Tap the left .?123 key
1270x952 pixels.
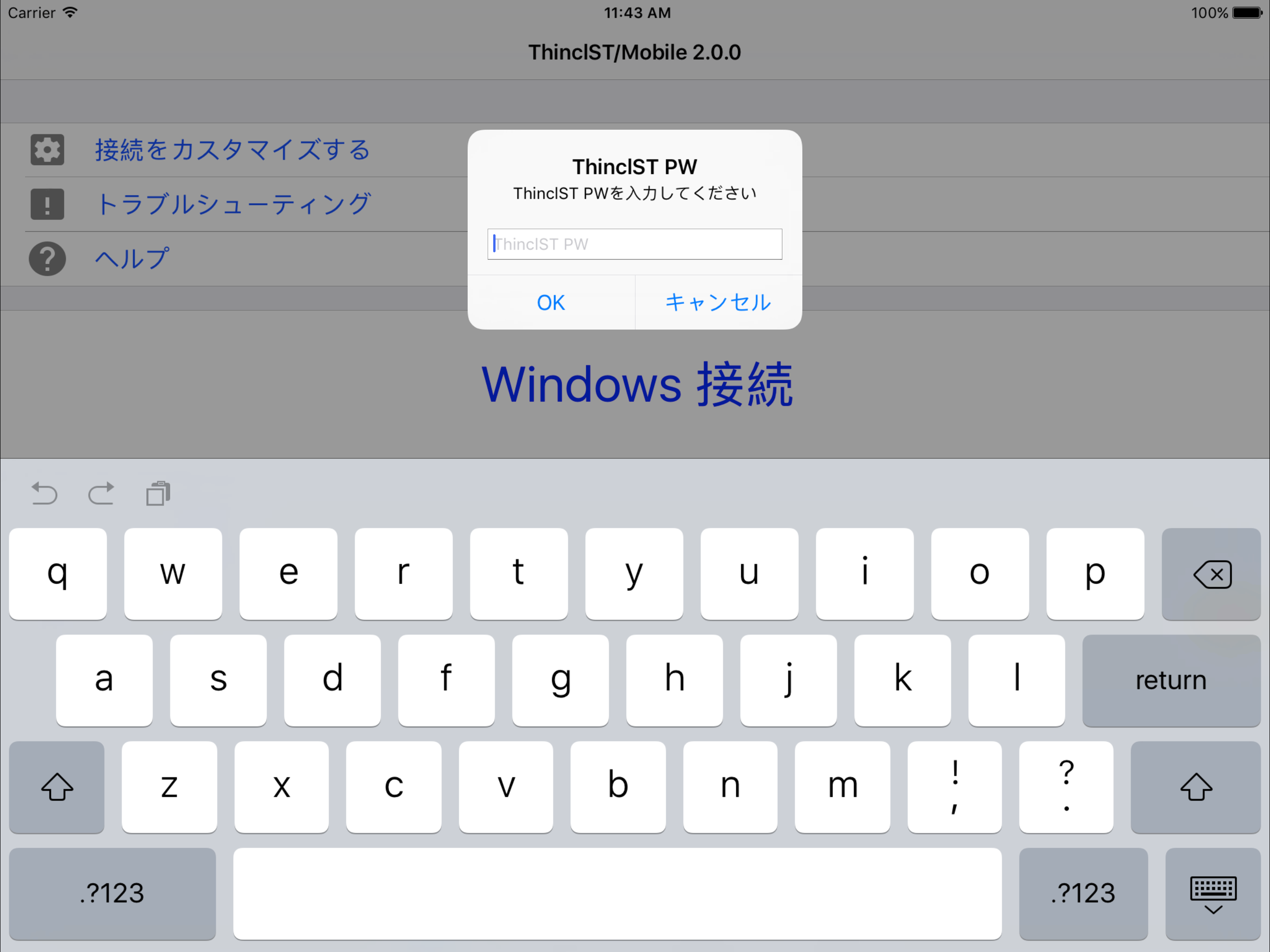tap(112, 893)
